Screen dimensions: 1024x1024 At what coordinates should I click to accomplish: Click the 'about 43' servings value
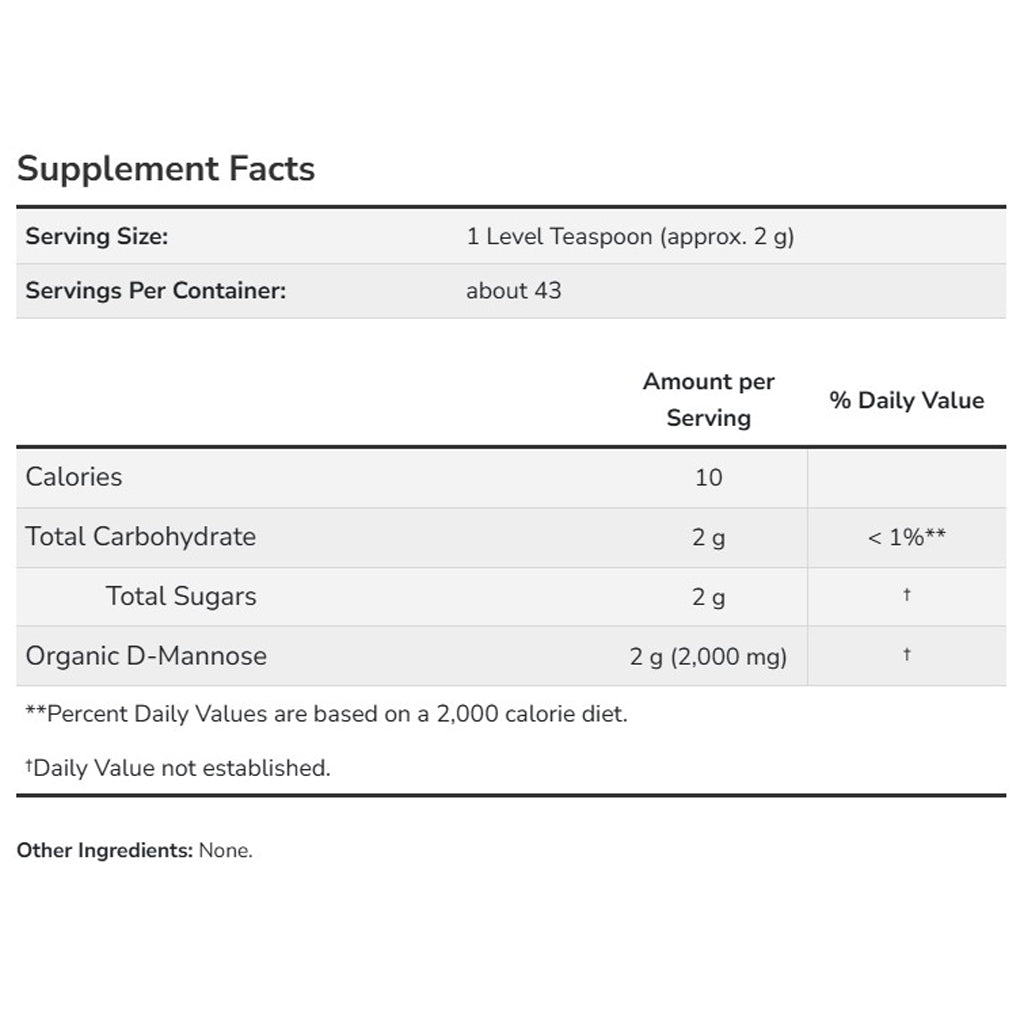513,291
